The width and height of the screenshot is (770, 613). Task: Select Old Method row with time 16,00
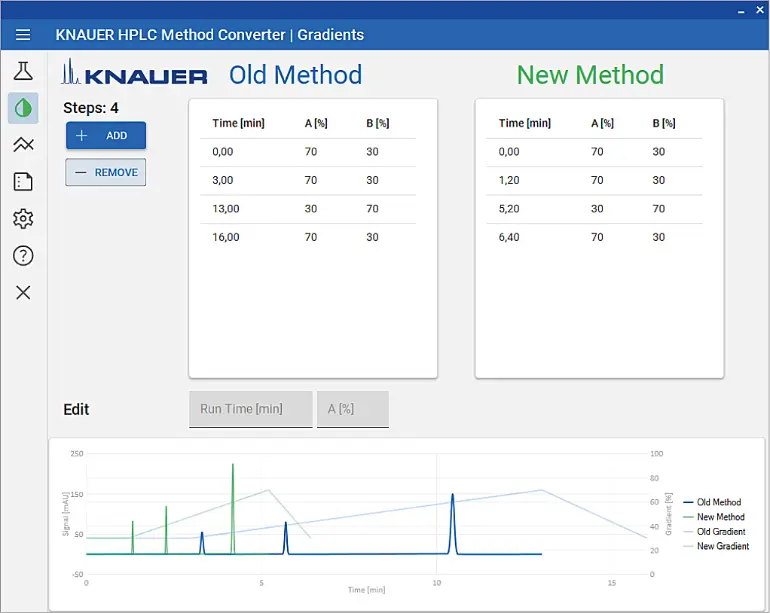click(308, 237)
